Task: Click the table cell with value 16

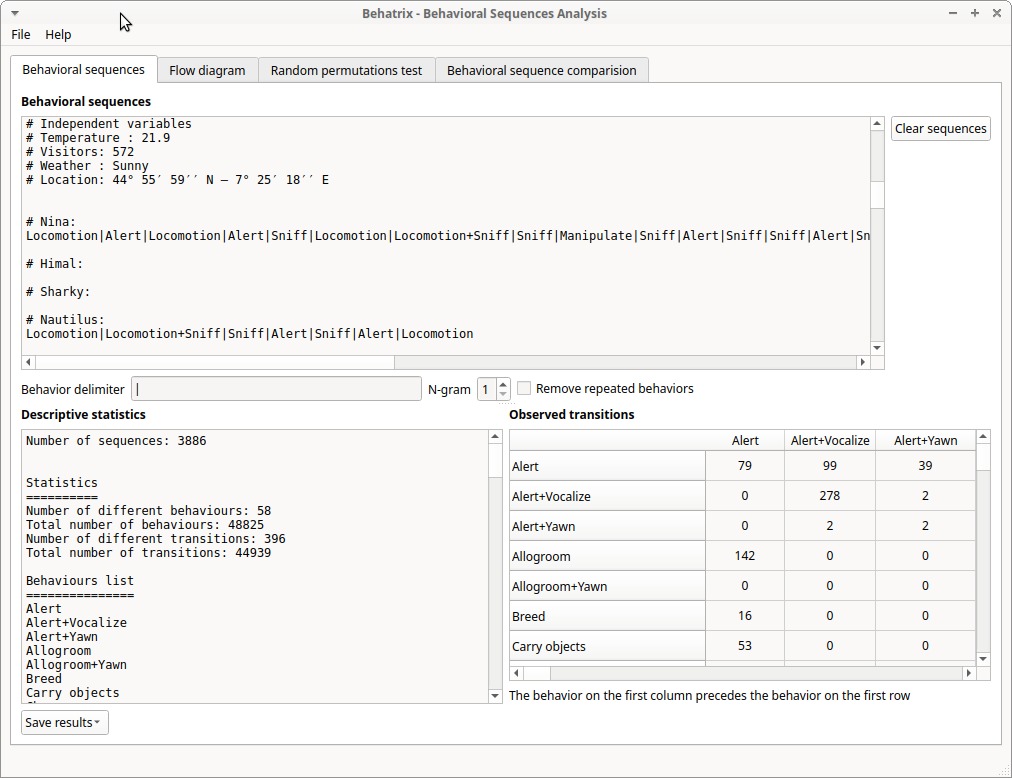Action: pyautogui.click(x=745, y=616)
